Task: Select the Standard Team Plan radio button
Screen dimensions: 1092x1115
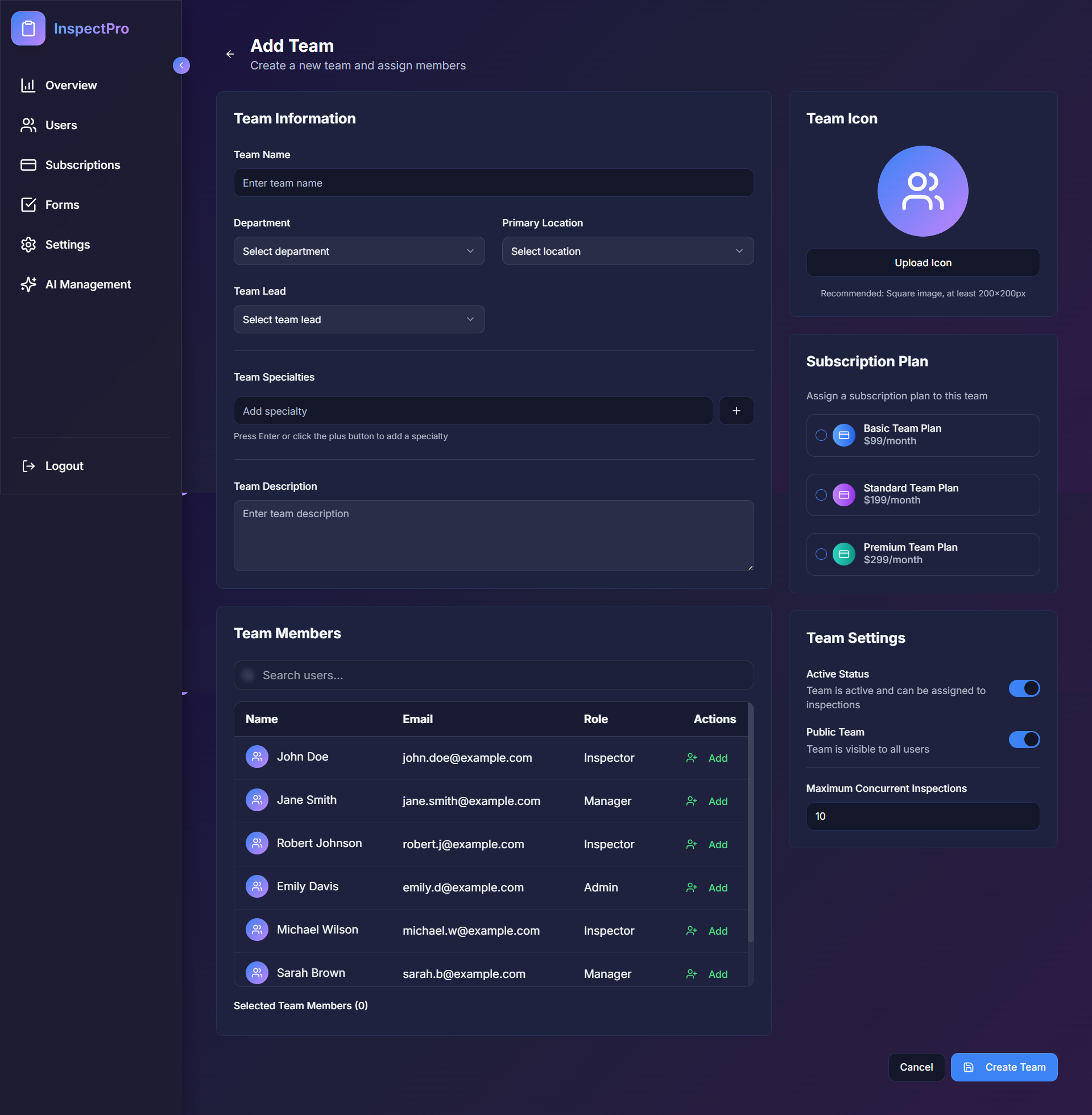Action: (821, 495)
